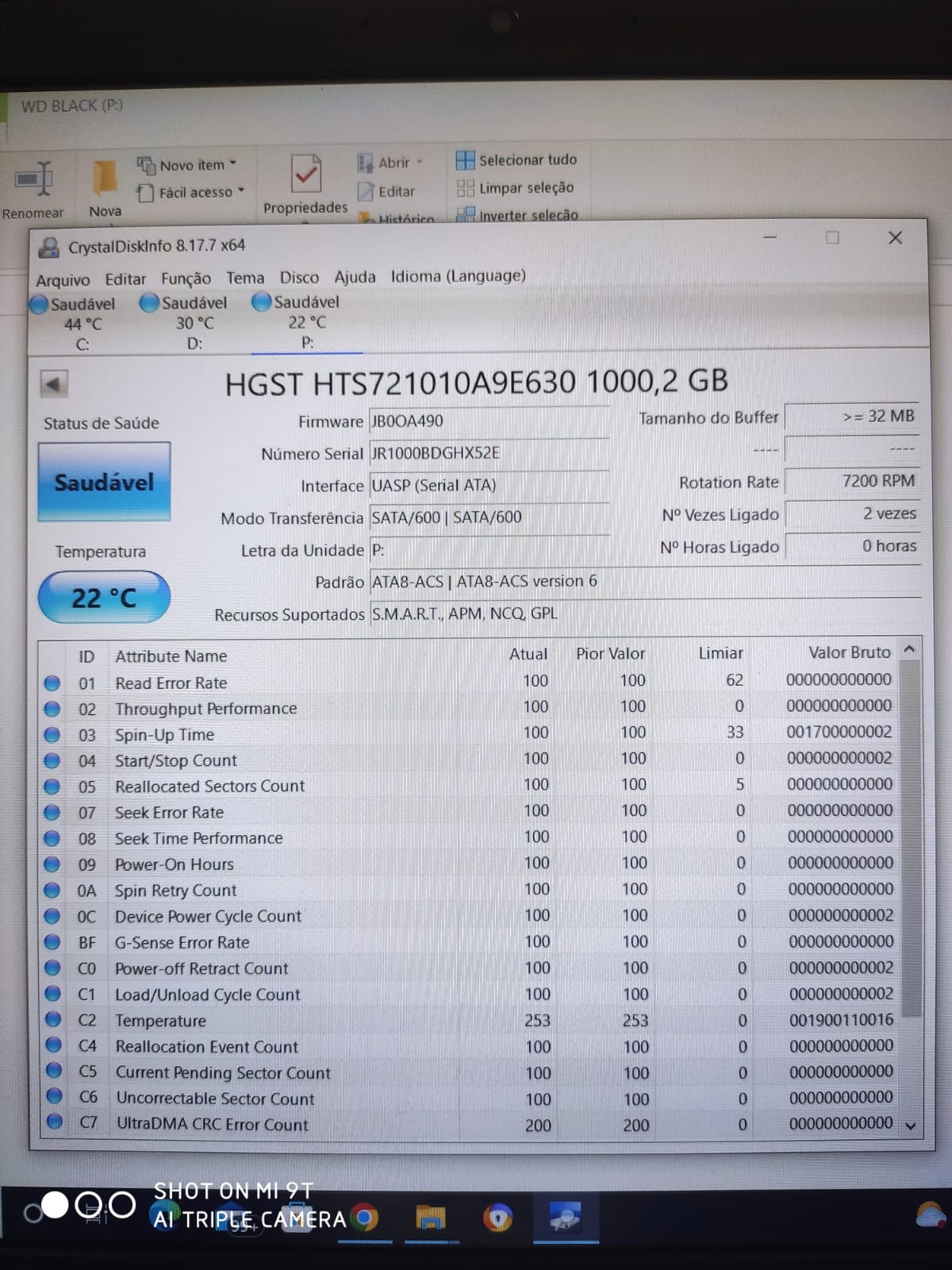Viewport: 952px width, 1270px height.
Task: Click the Renomear icon in Explorer ribbon
Action: (x=33, y=180)
